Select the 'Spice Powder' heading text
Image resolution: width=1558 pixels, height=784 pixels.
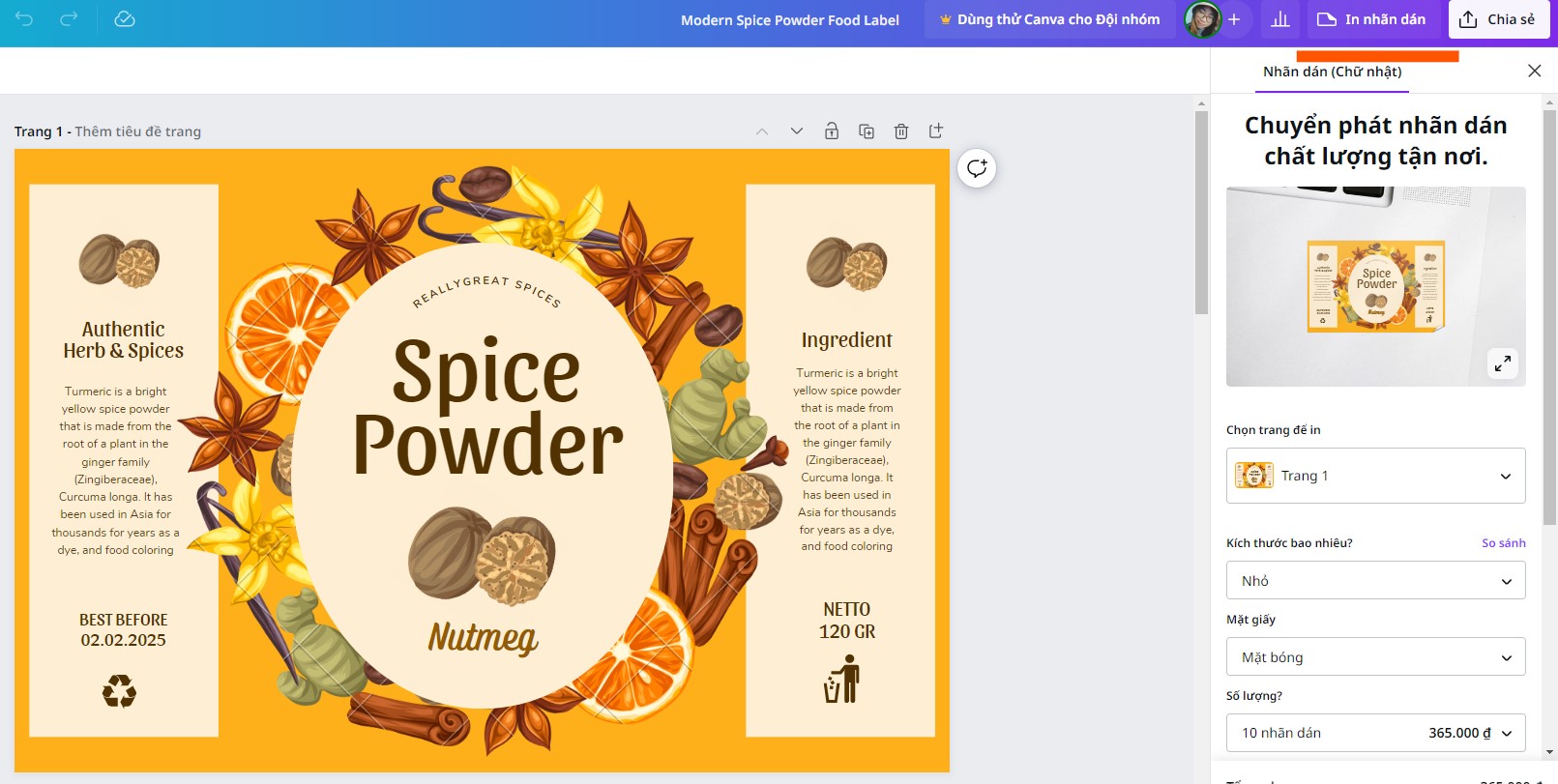point(487,407)
